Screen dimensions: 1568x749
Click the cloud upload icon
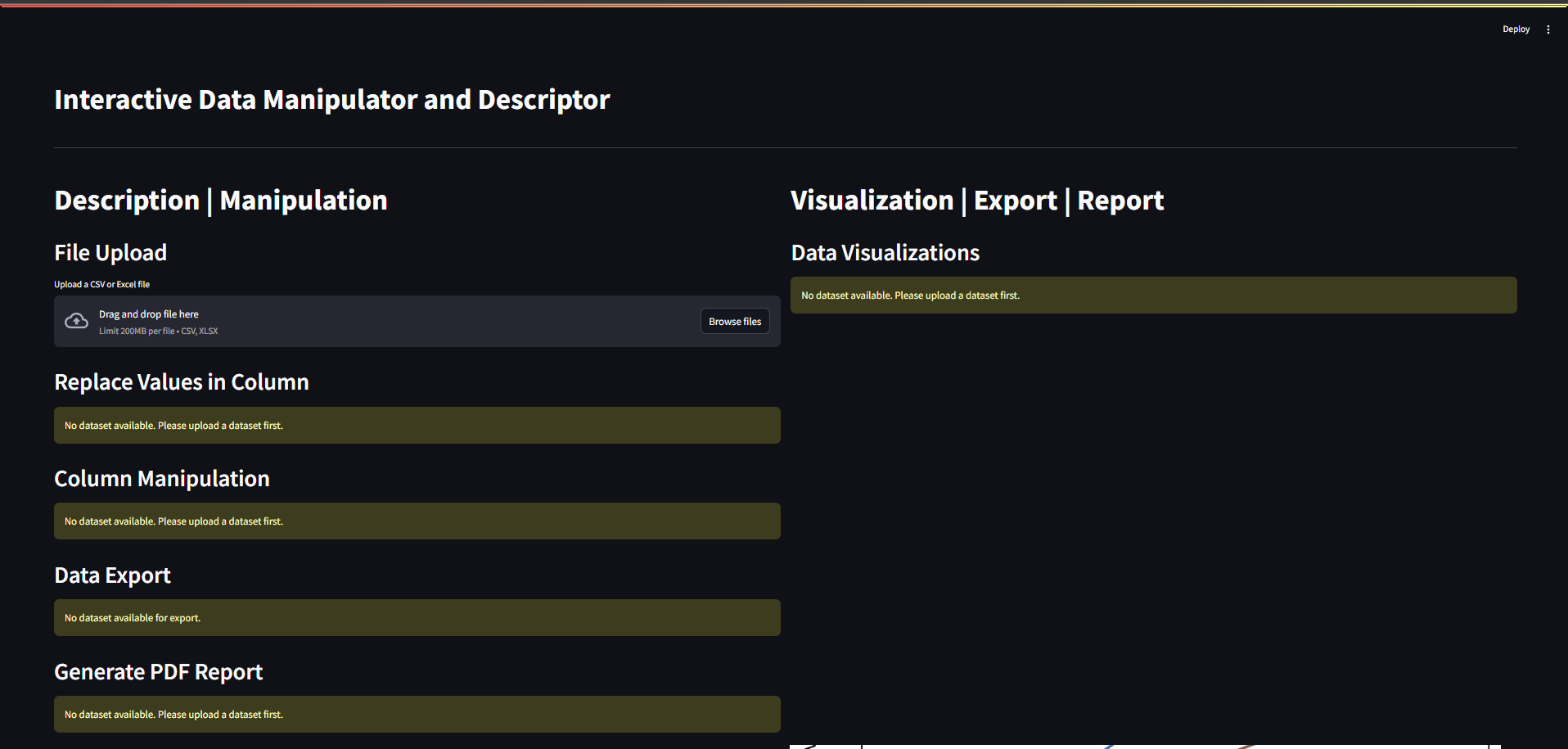(77, 322)
